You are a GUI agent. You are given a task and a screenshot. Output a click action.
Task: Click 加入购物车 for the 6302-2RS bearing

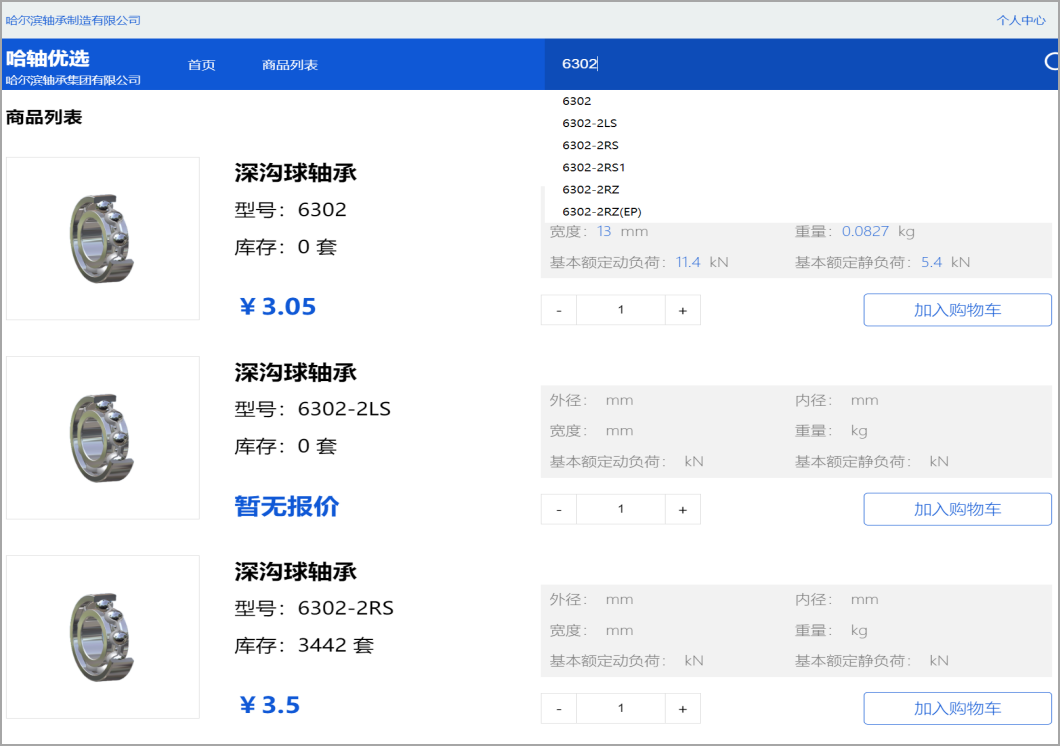956,708
